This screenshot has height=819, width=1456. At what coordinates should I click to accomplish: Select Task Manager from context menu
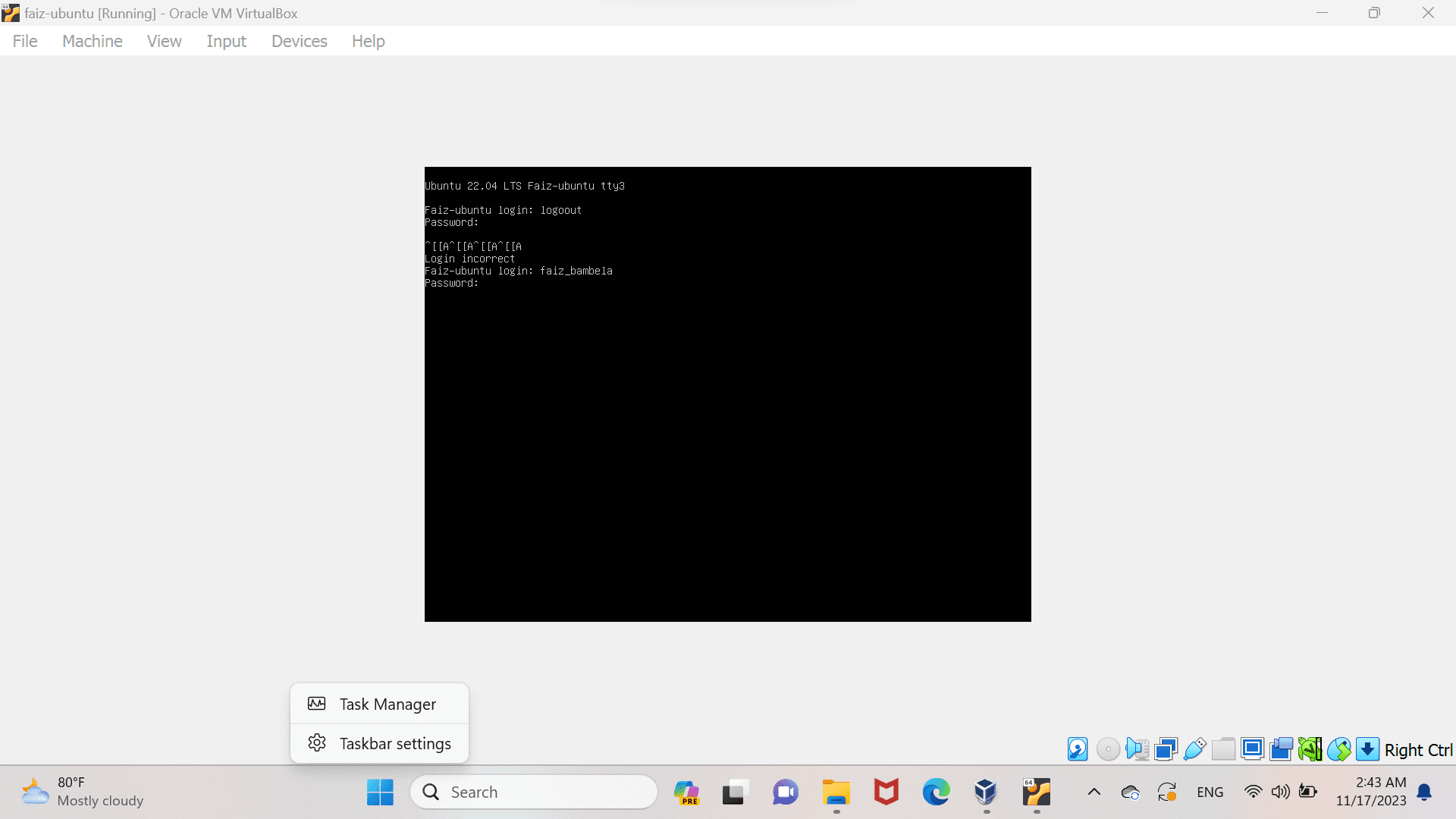(379, 704)
